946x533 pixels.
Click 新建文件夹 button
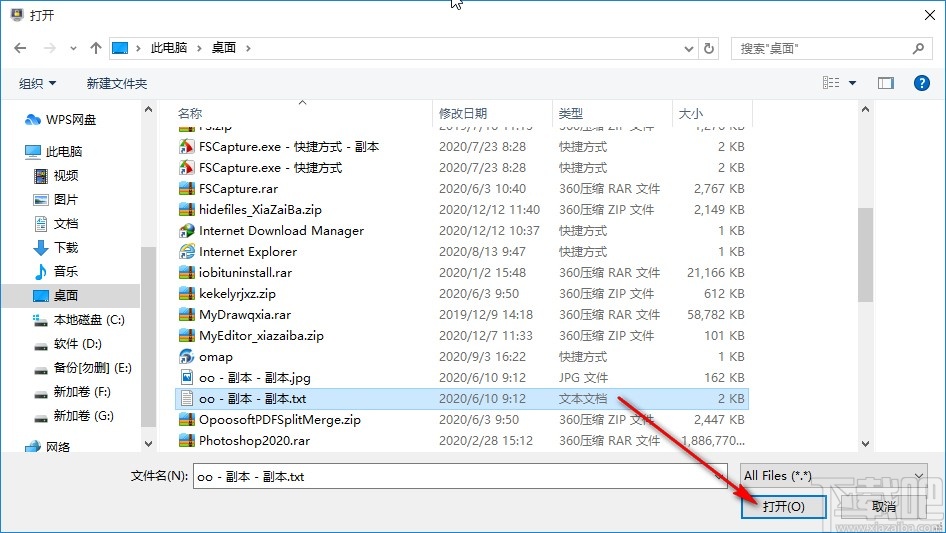point(116,83)
